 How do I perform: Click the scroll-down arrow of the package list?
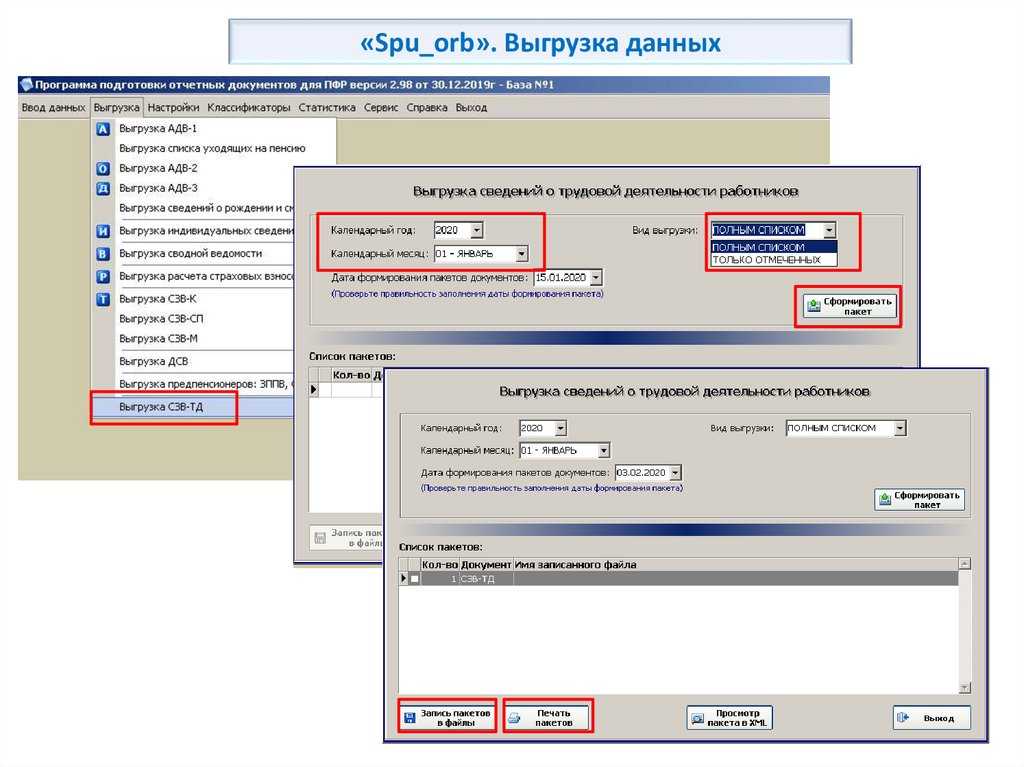964,688
